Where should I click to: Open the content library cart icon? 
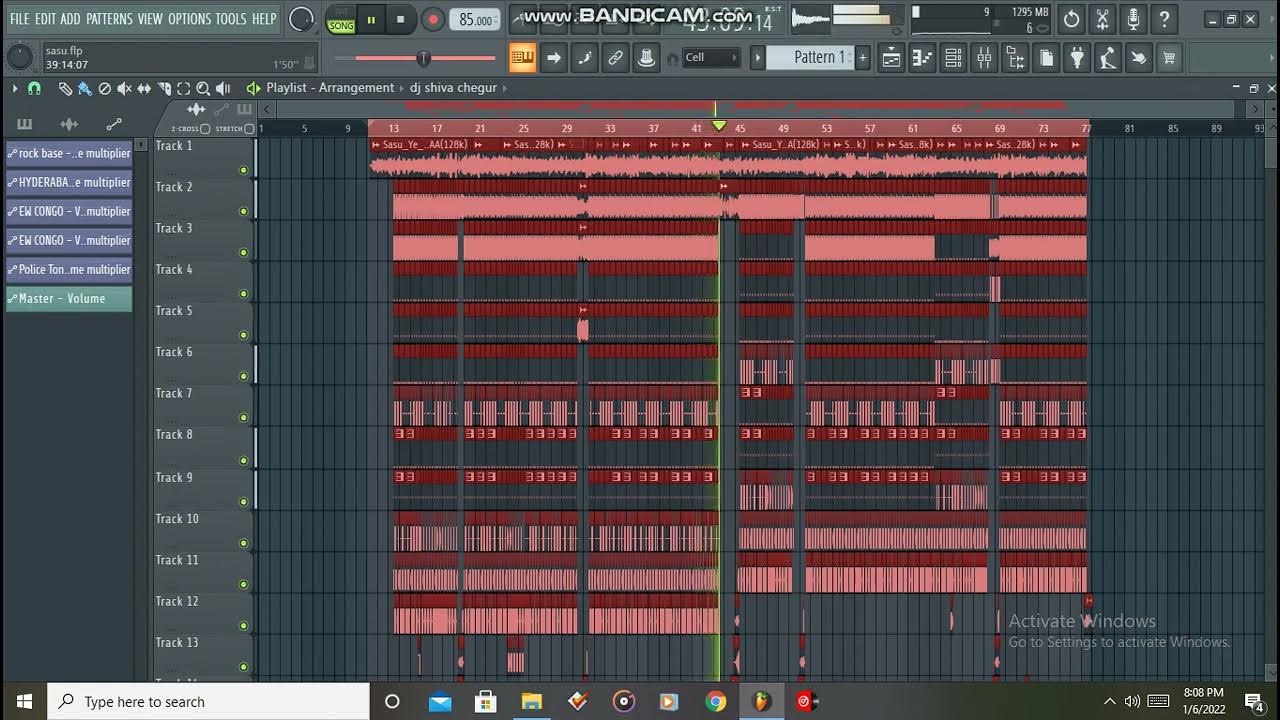[1169, 58]
